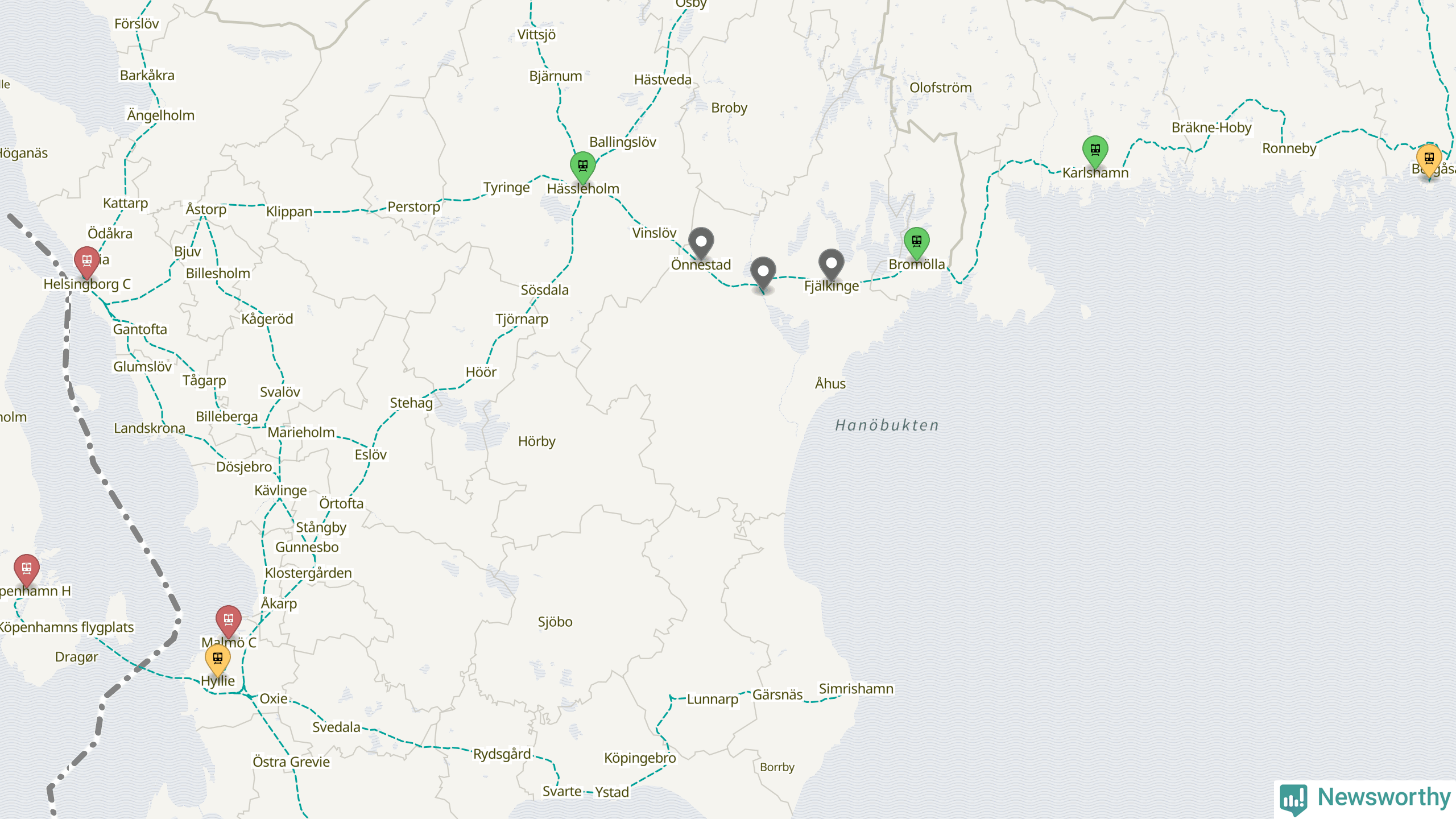1456x819 pixels.
Task: Click the Lunnarp station label
Action: pos(713,700)
